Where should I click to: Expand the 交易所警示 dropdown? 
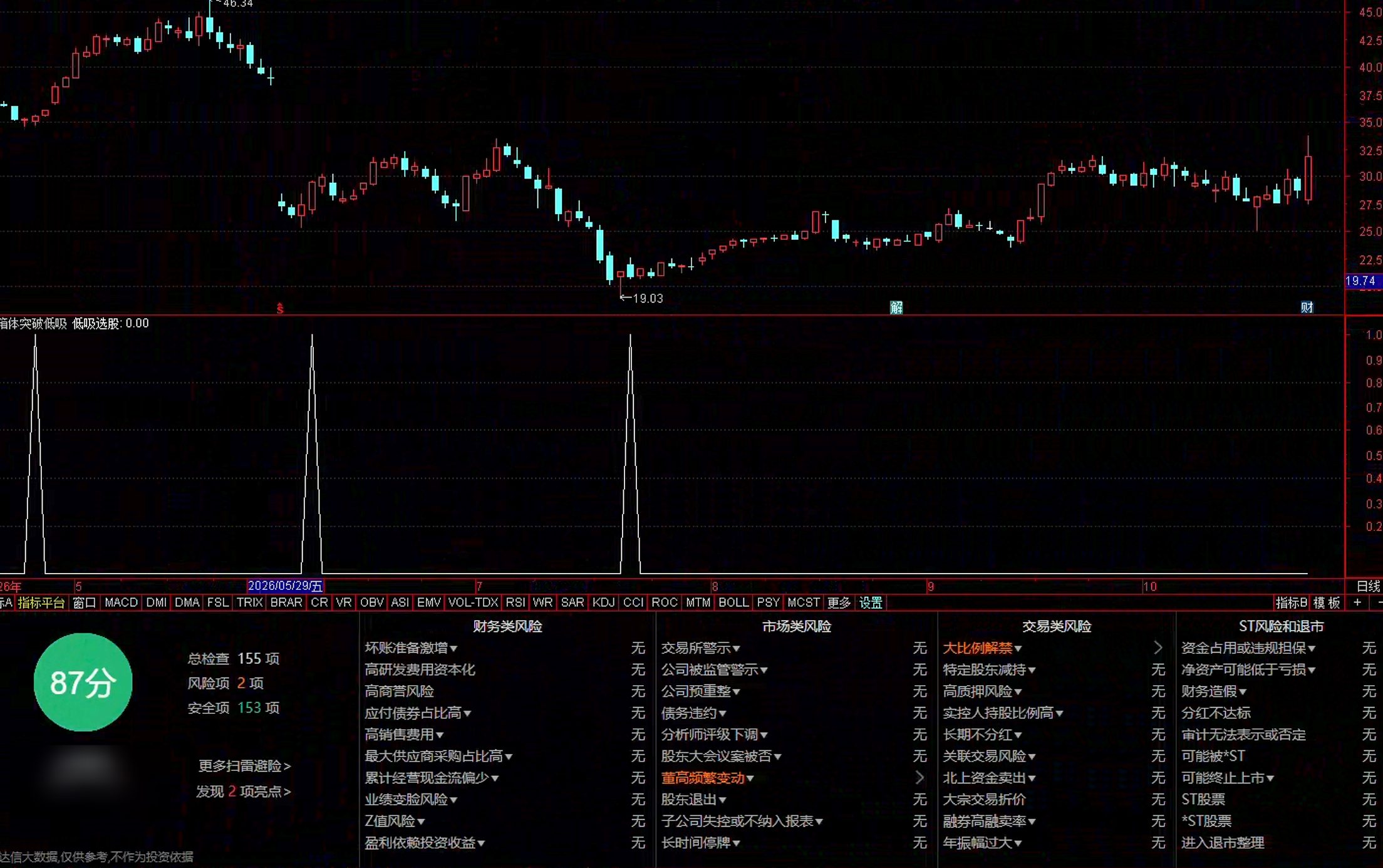click(737, 649)
